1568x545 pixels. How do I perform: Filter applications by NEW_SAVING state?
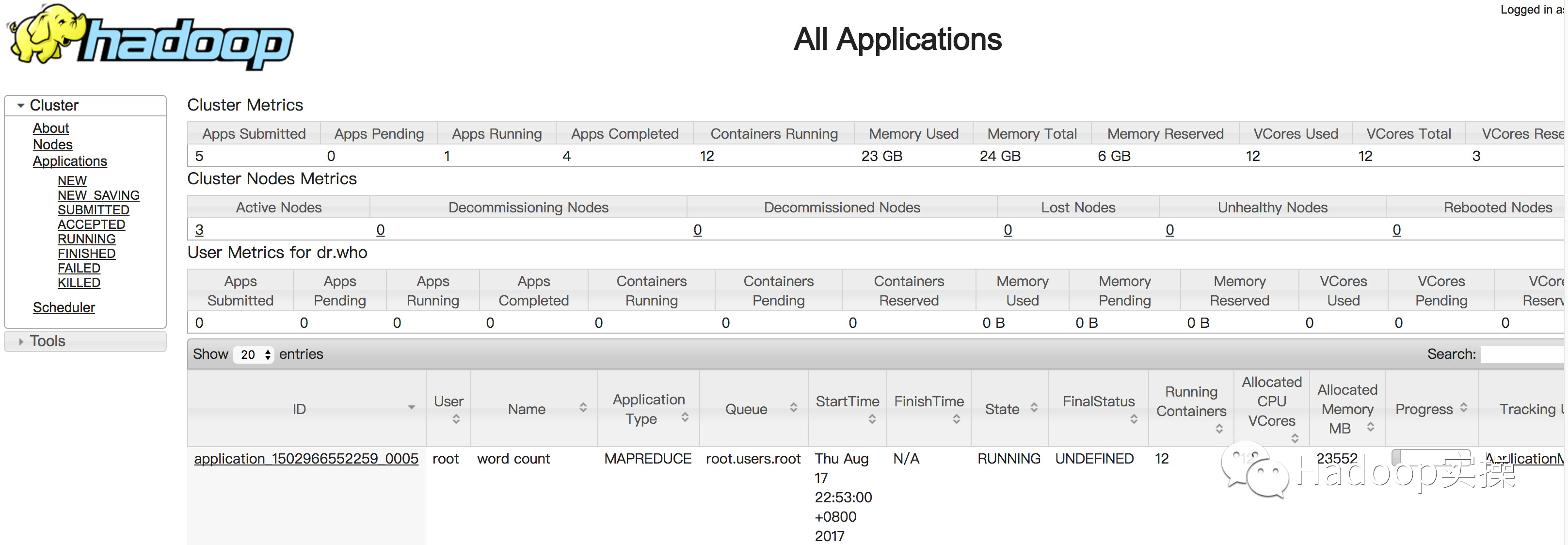tap(98, 195)
